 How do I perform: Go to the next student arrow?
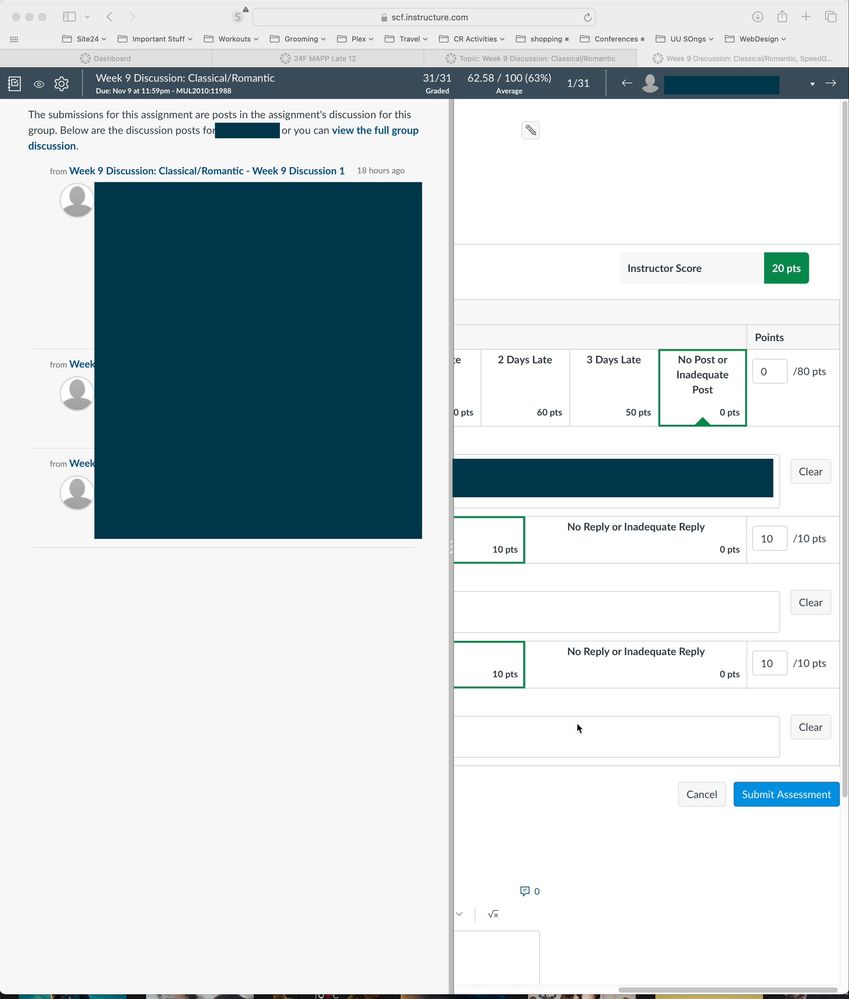point(830,83)
